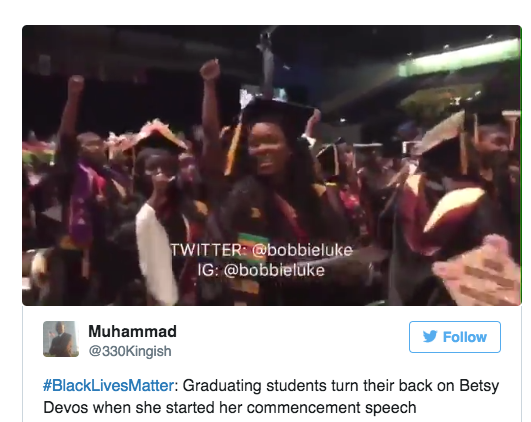Image resolution: width=531 pixels, height=422 pixels.
Task: Click the smiling graduate's black cap in video
Action: click(277, 113)
